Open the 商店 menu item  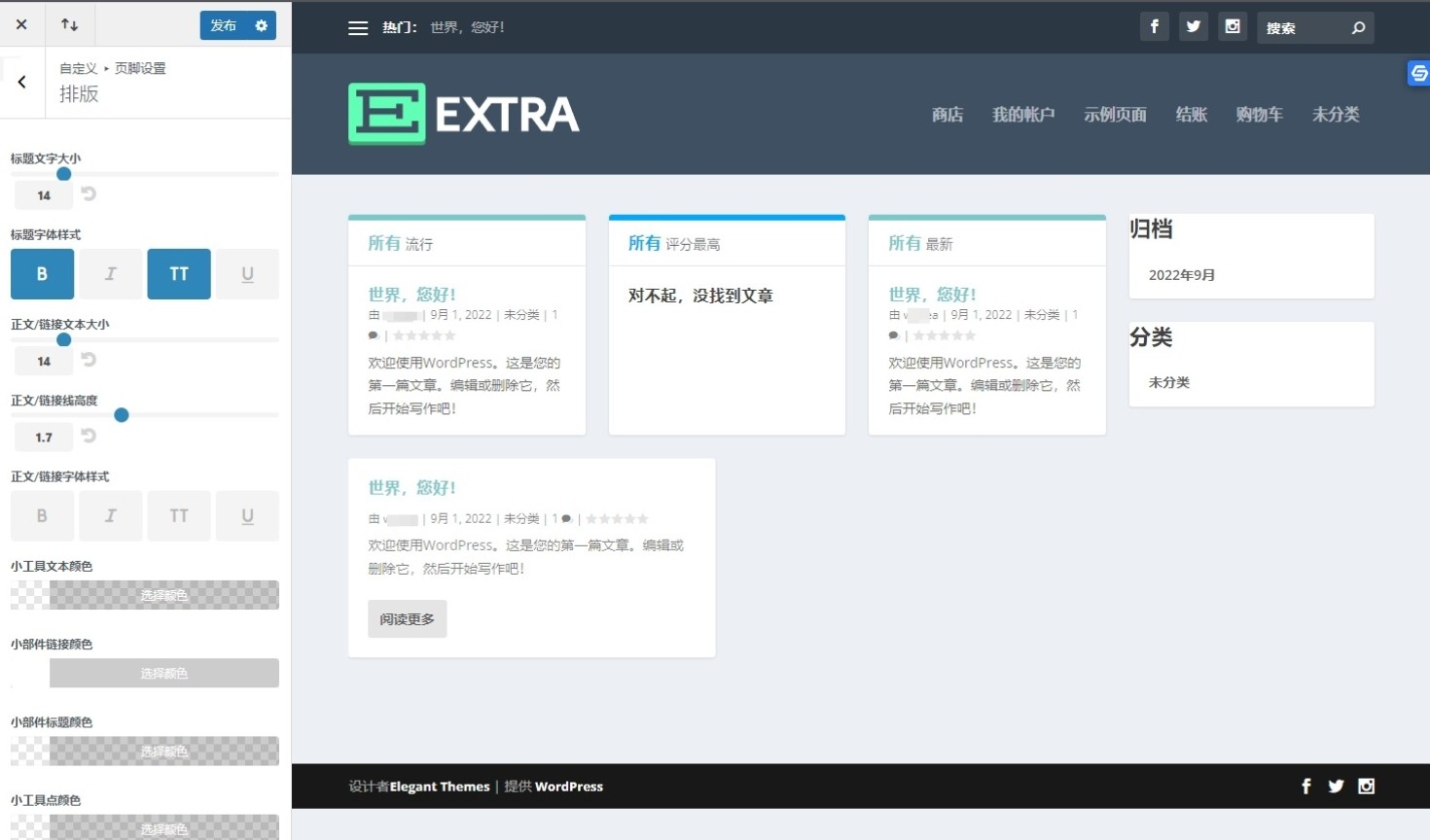tap(947, 114)
